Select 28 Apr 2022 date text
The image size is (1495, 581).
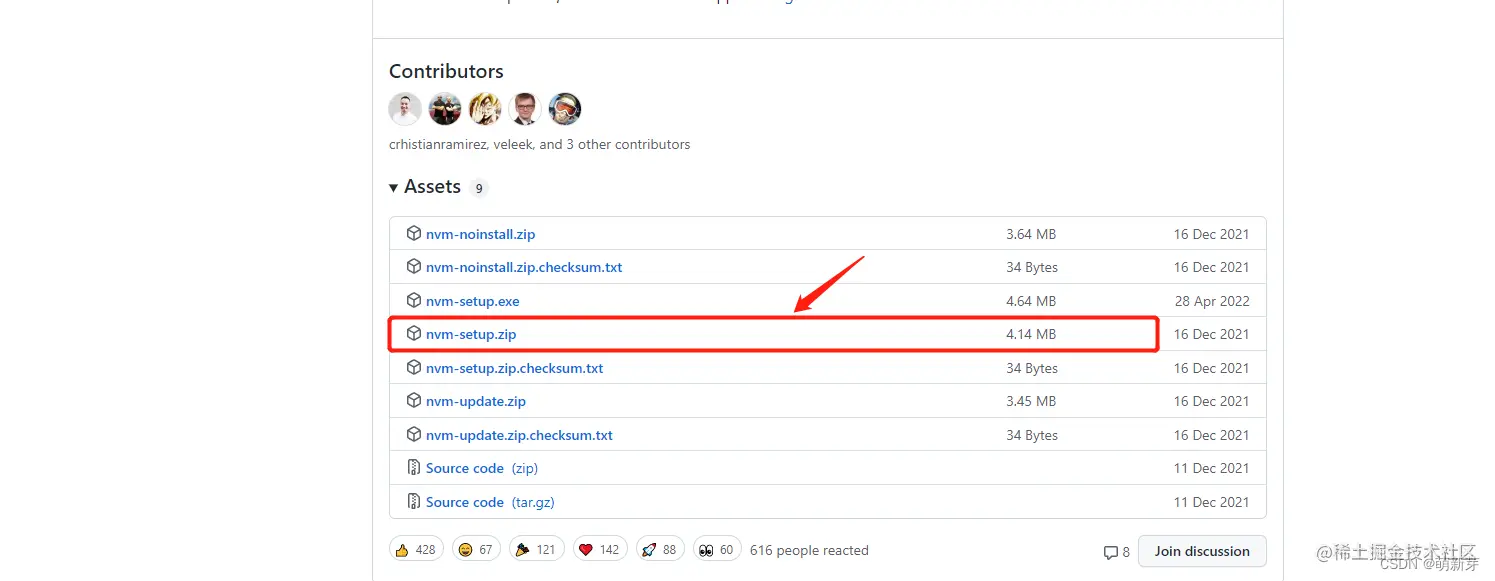point(1212,301)
